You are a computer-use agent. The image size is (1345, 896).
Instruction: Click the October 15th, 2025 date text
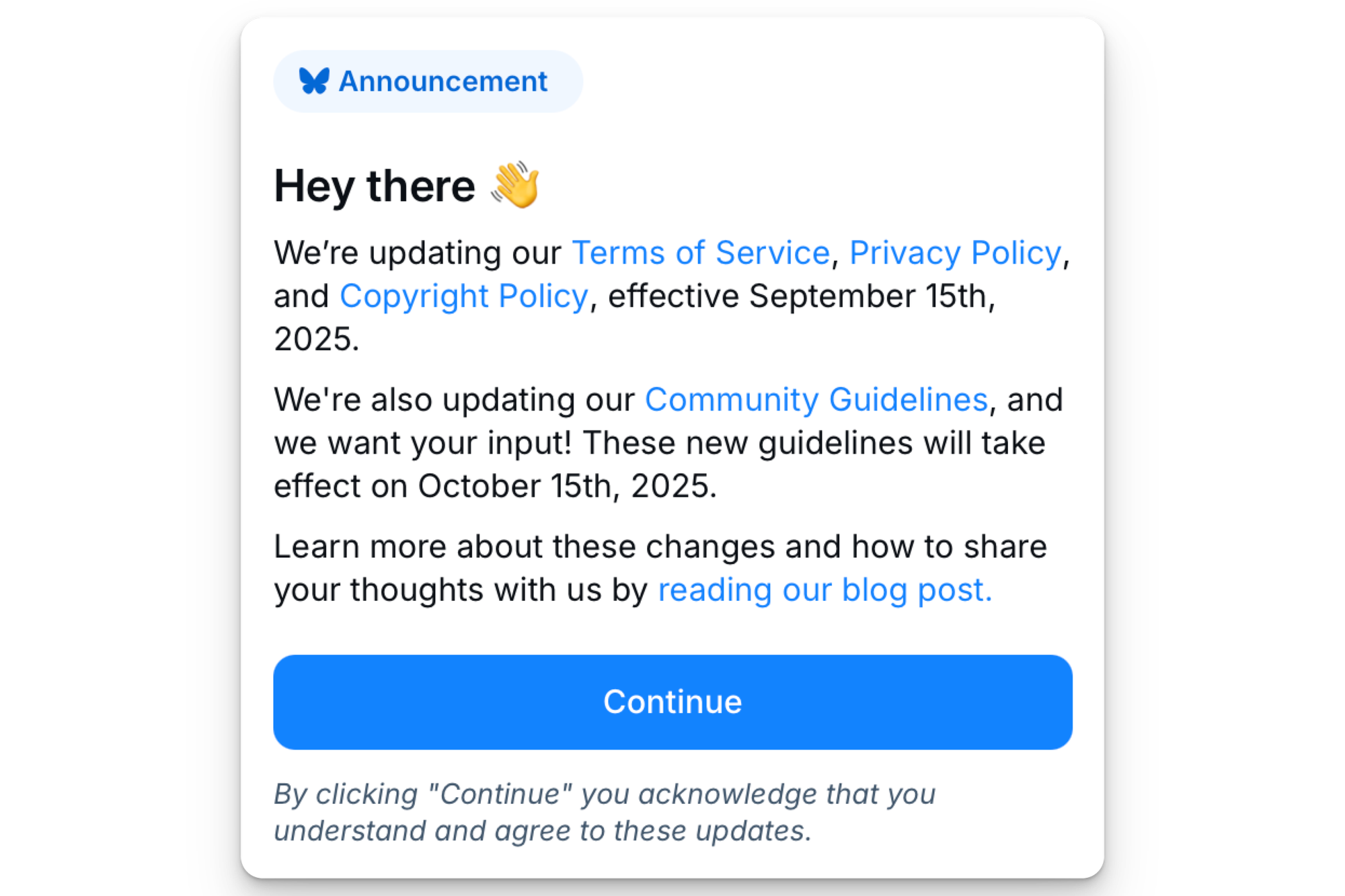click(568, 486)
